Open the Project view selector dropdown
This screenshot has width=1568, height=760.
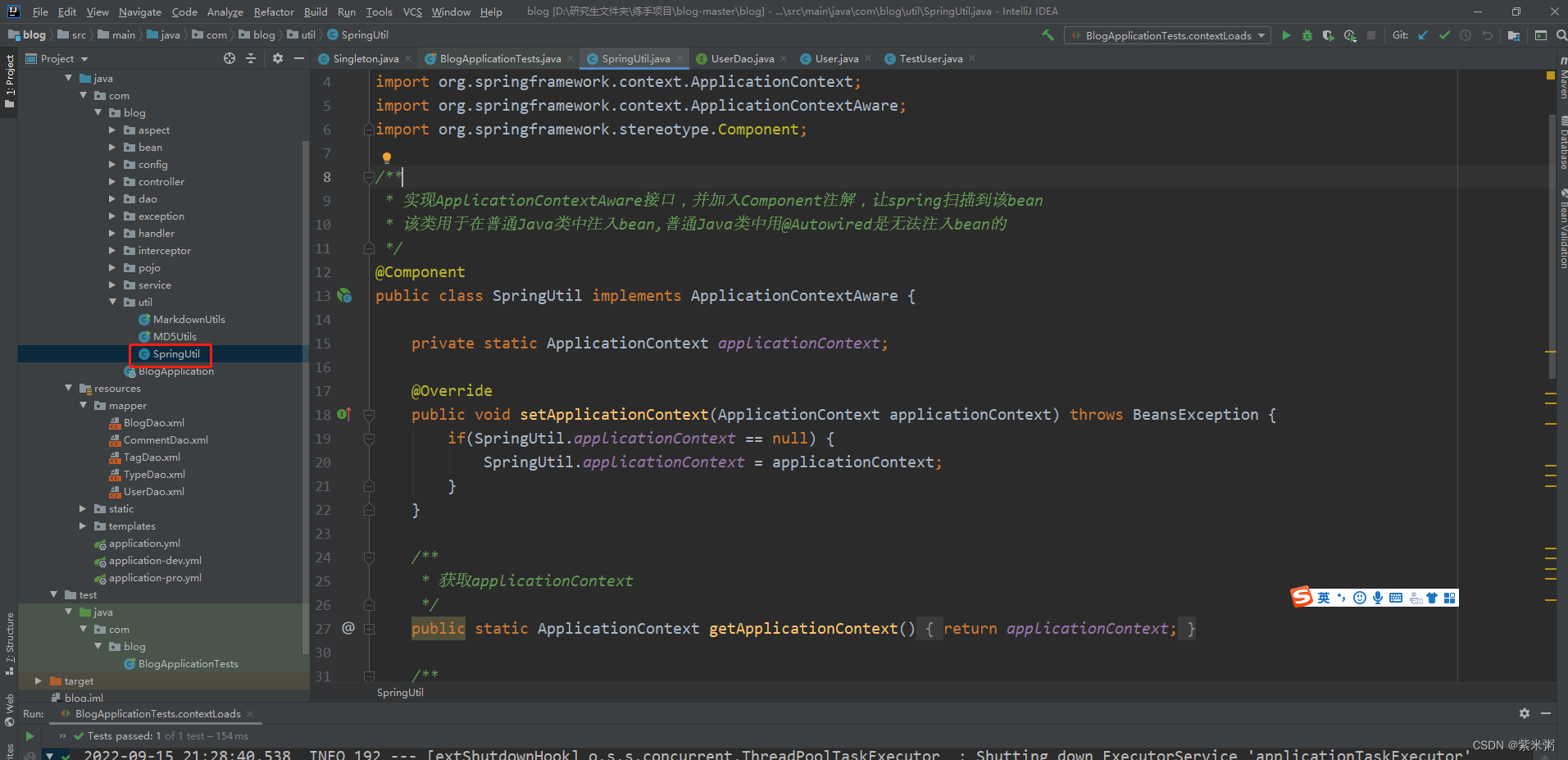pos(57,58)
